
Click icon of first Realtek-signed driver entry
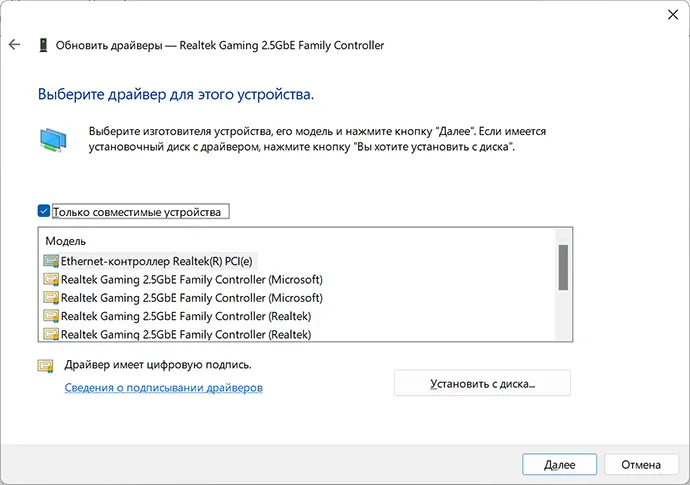click(51, 316)
